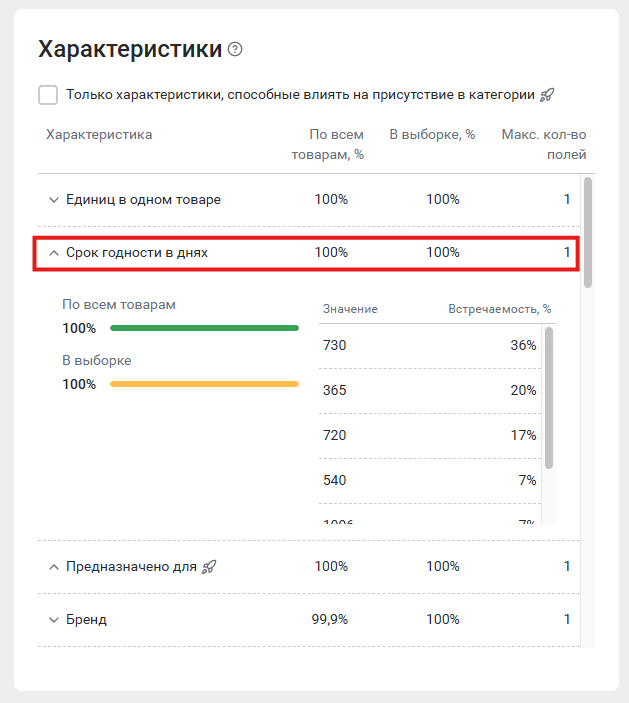This screenshot has height=703, width=629.
Task: Click rocket icon beside category presence filter
Action: pos(547,95)
